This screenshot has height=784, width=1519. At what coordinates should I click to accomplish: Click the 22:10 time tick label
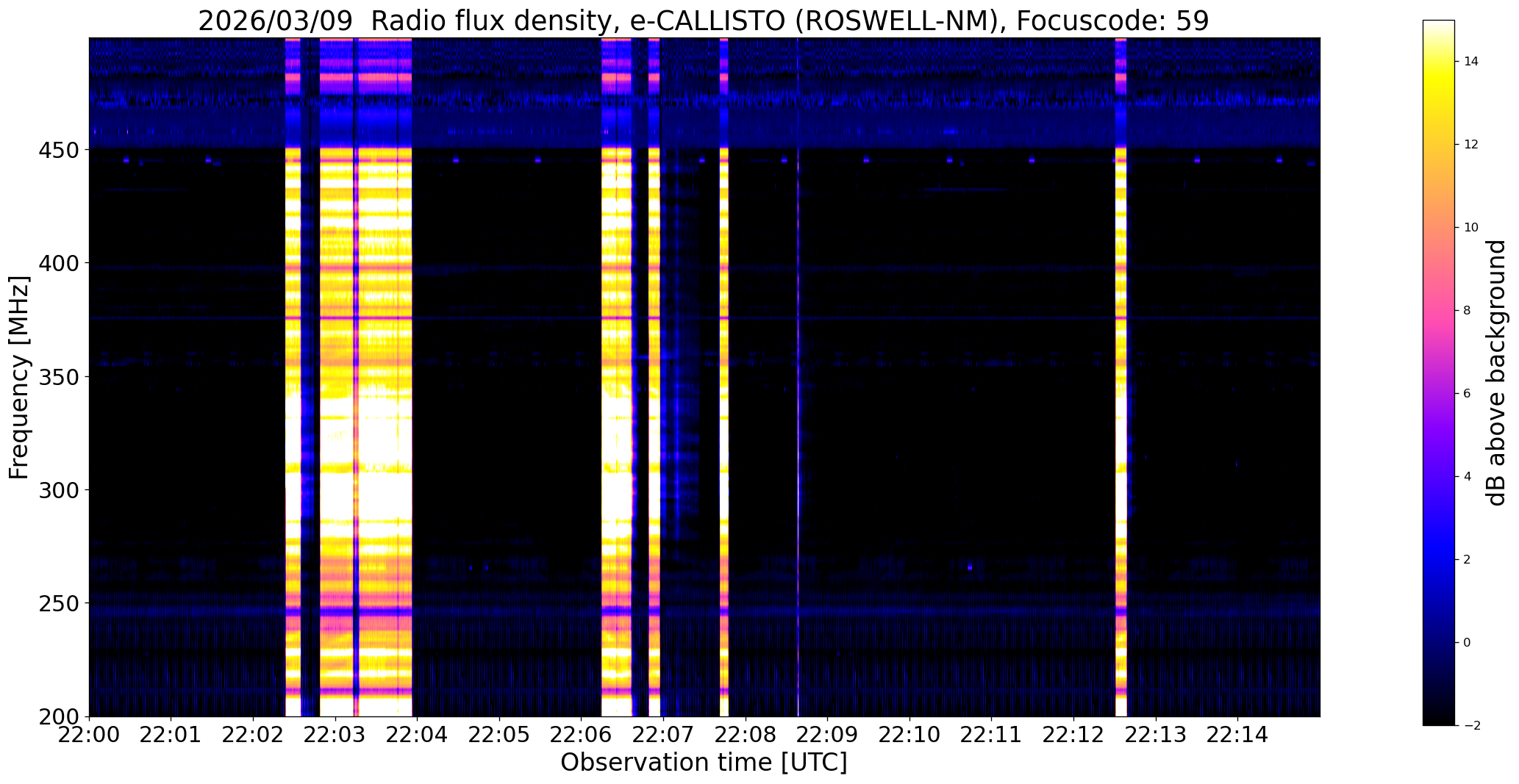coord(909,734)
